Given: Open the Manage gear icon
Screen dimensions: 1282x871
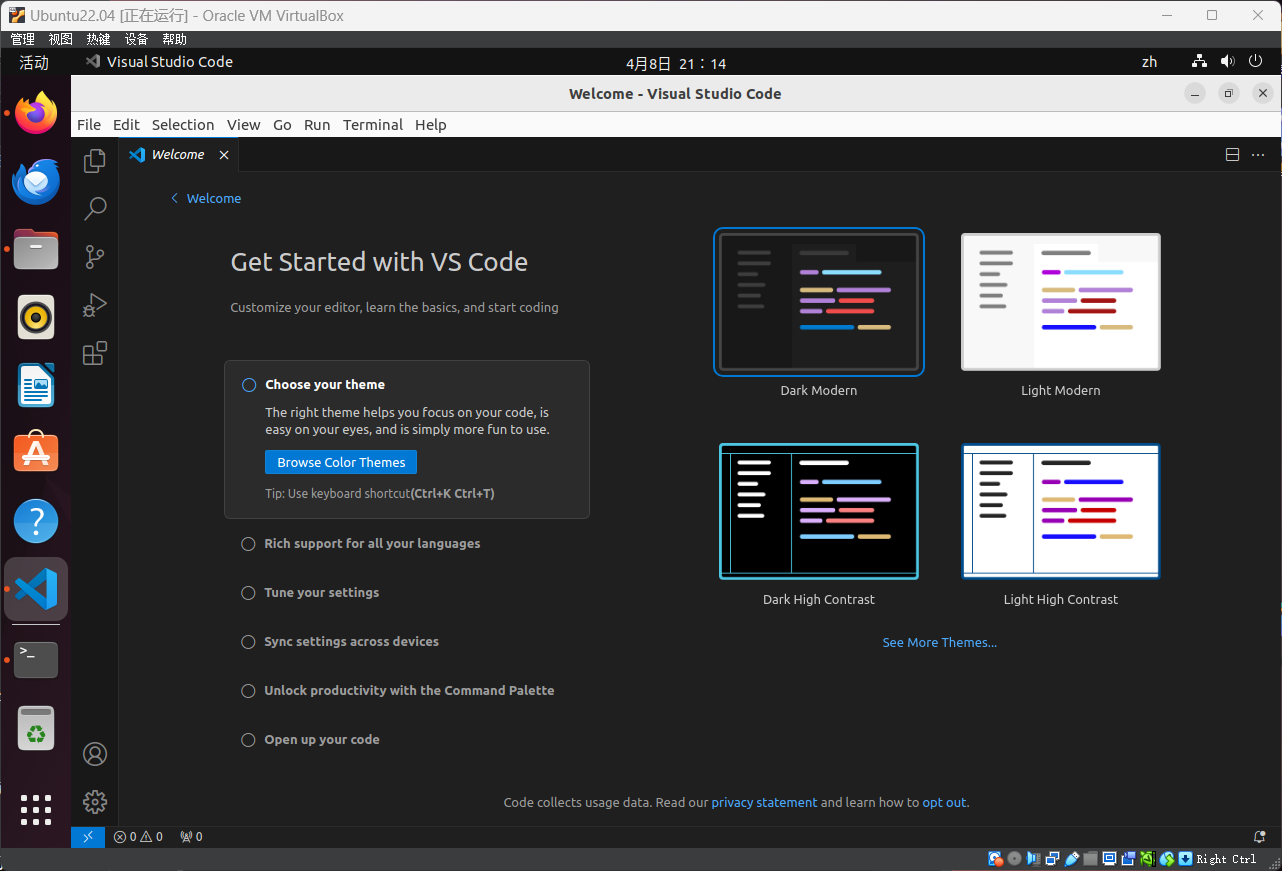Looking at the screenshot, I should pyautogui.click(x=94, y=801).
